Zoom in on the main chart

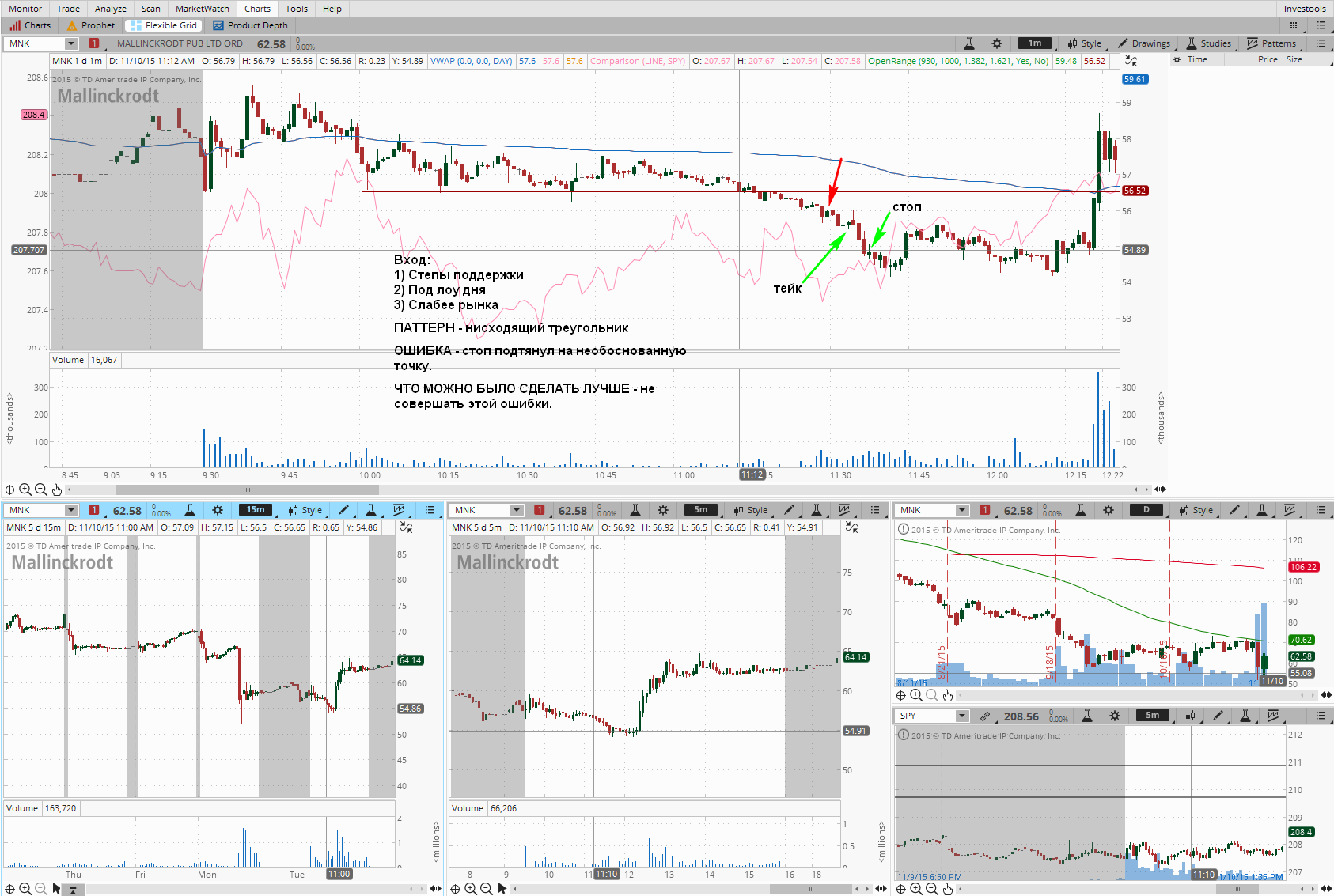(x=25, y=490)
